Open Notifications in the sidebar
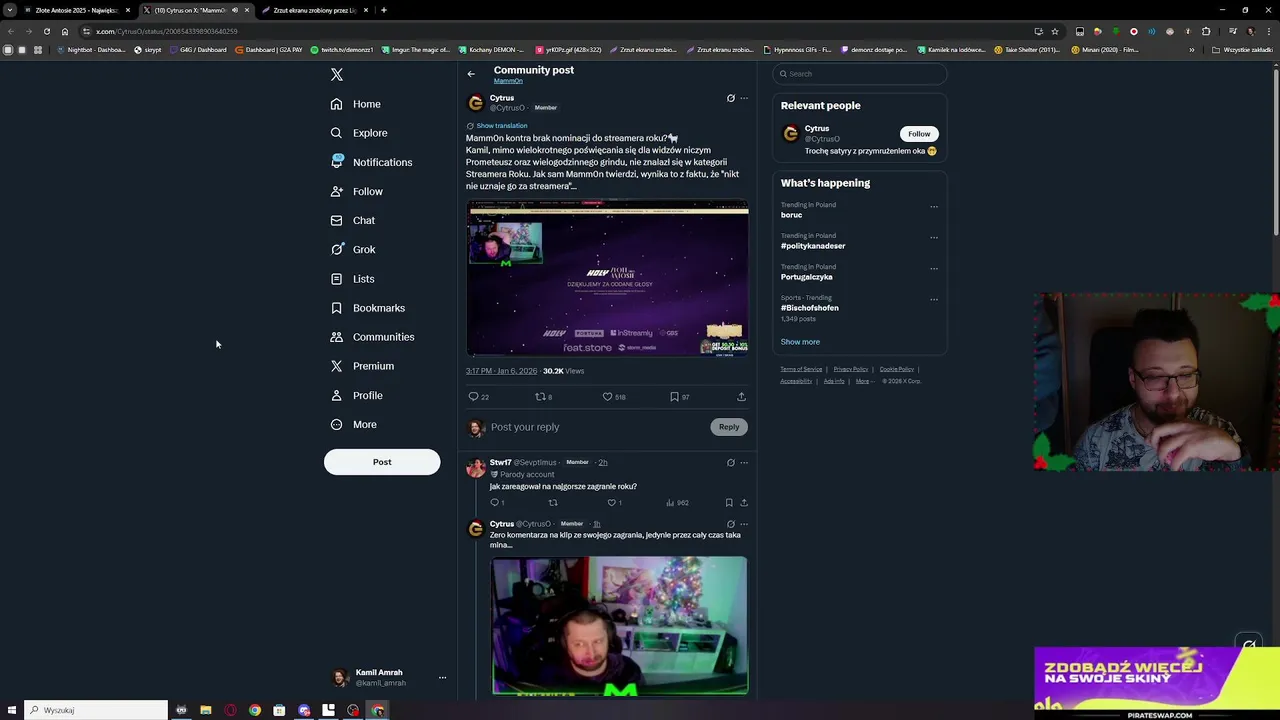Image resolution: width=1280 pixels, height=720 pixels. tap(371, 162)
